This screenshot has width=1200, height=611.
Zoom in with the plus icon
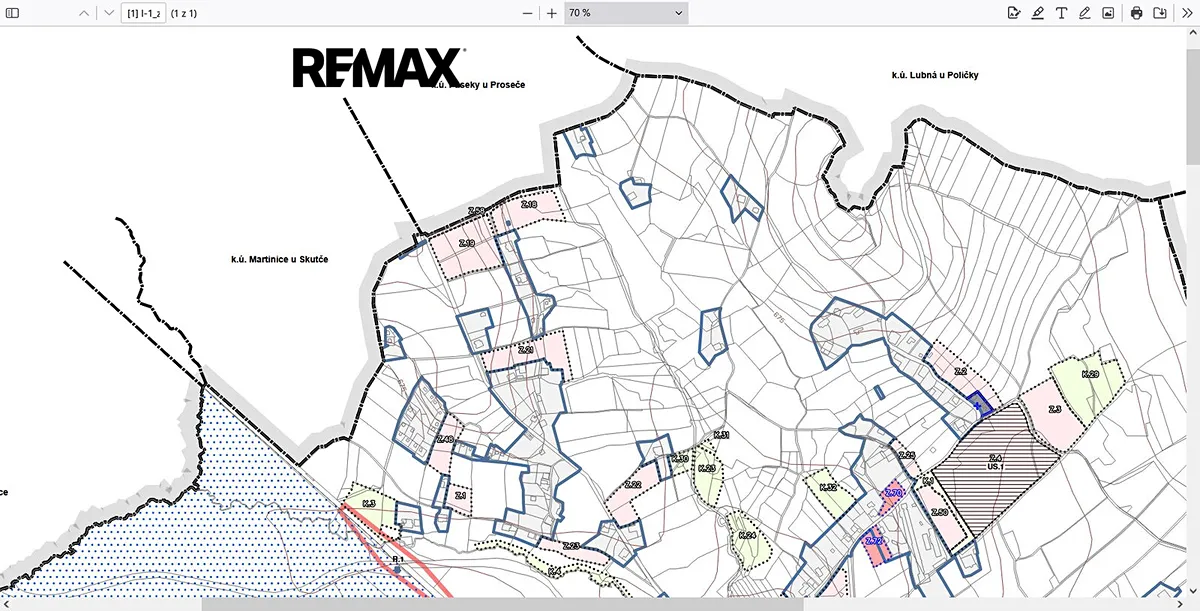pyautogui.click(x=551, y=13)
